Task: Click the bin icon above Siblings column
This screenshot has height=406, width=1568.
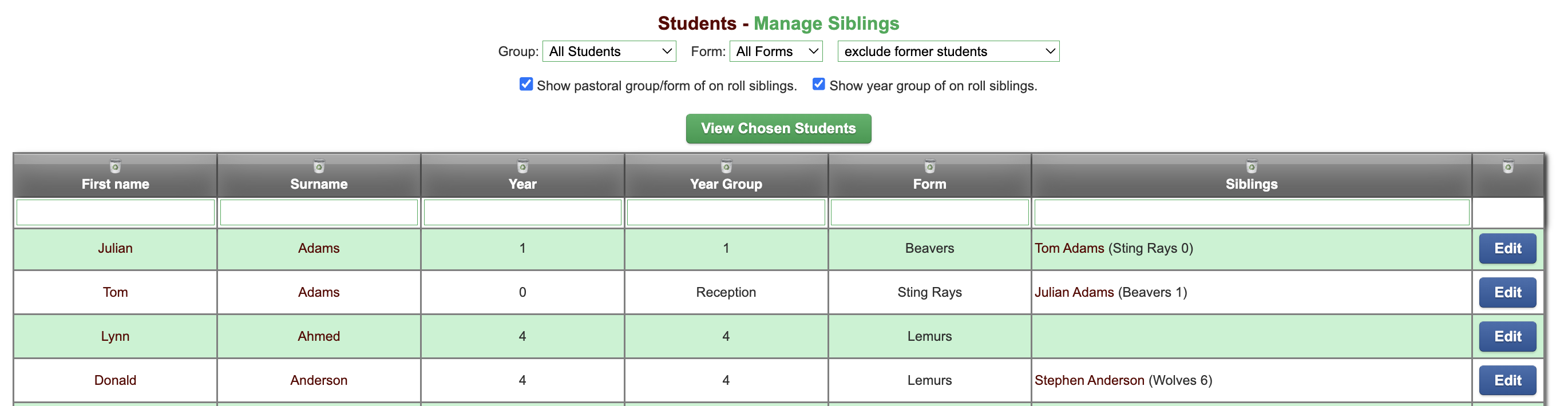Action: (x=1252, y=166)
